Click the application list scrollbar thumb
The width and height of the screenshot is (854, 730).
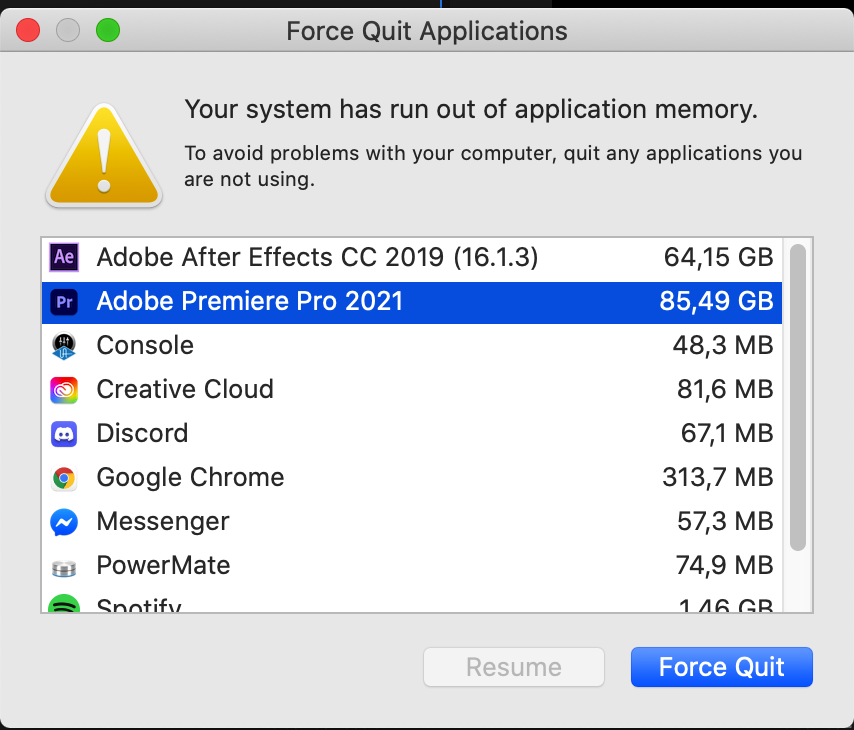[797, 397]
